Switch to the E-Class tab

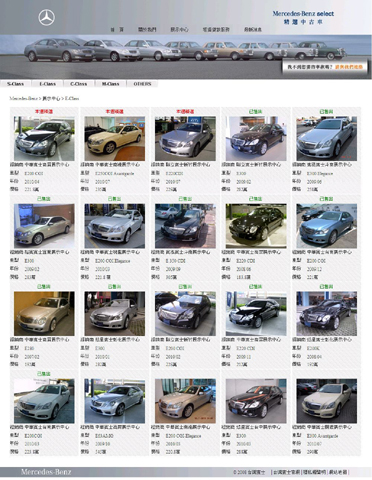[47, 84]
